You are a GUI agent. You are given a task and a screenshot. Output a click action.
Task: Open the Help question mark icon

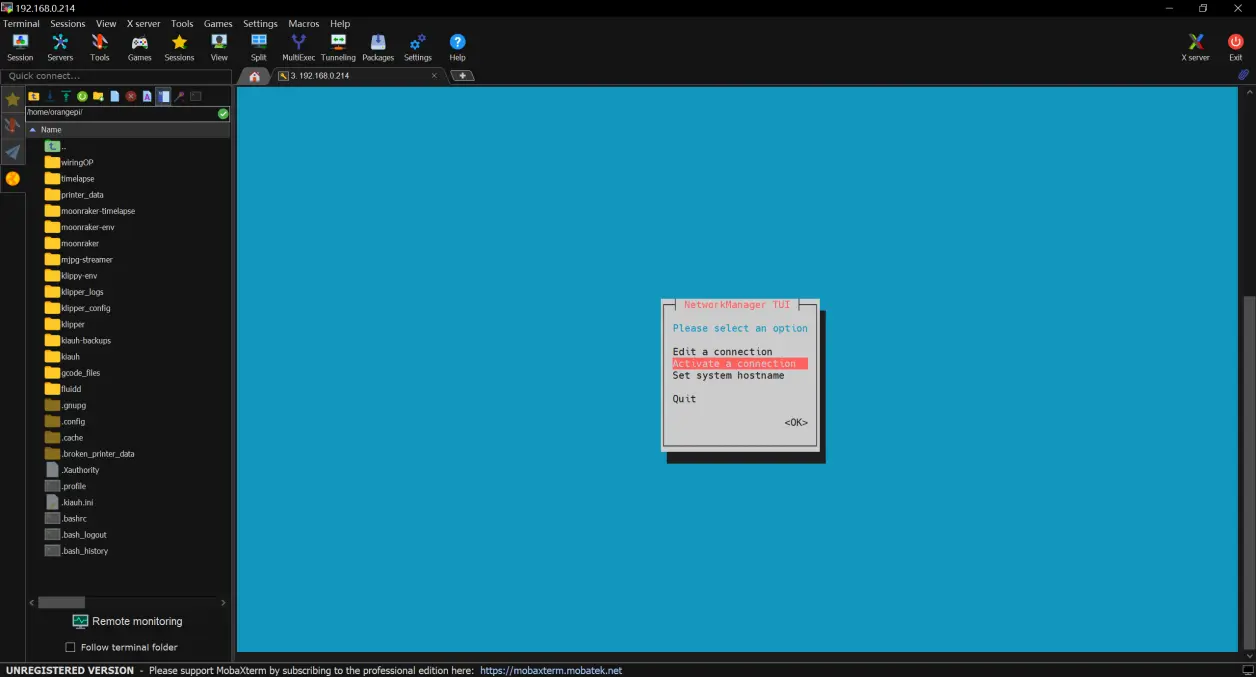[457, 47]
